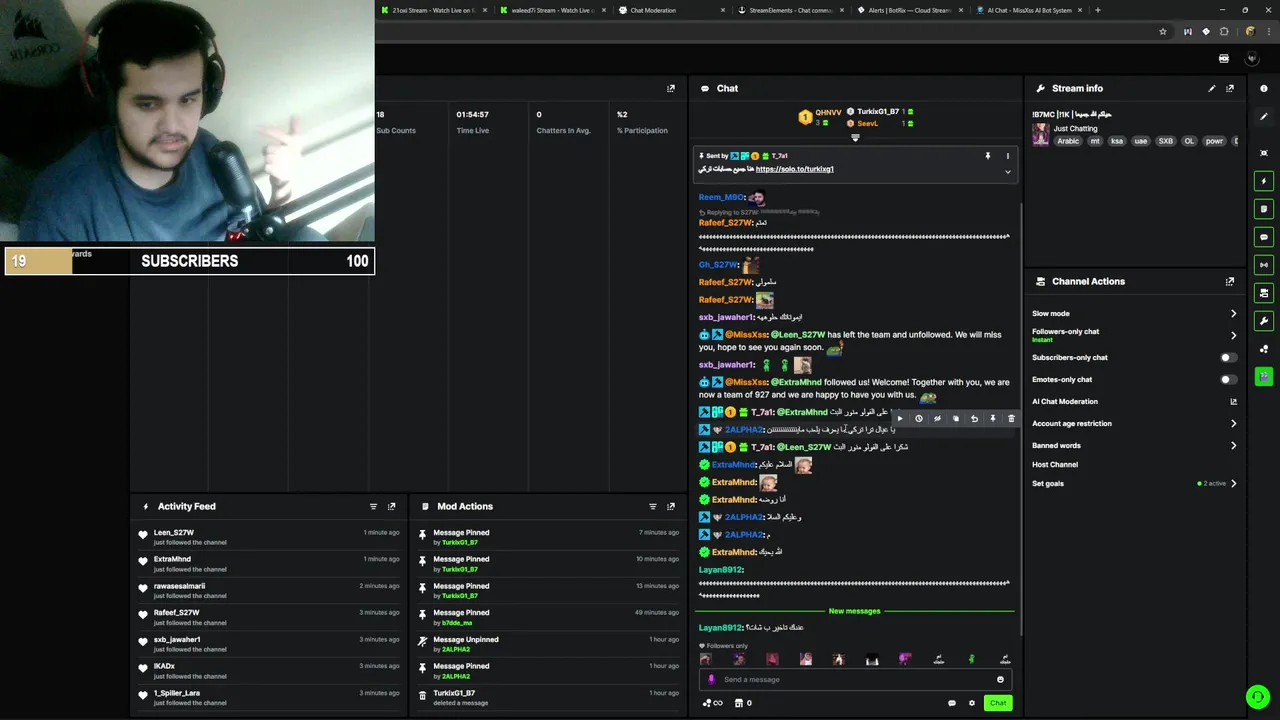Reply to the hovered chat message
Screen dimensions: 1280x720
pyautogui.click(x=974, y=419)
